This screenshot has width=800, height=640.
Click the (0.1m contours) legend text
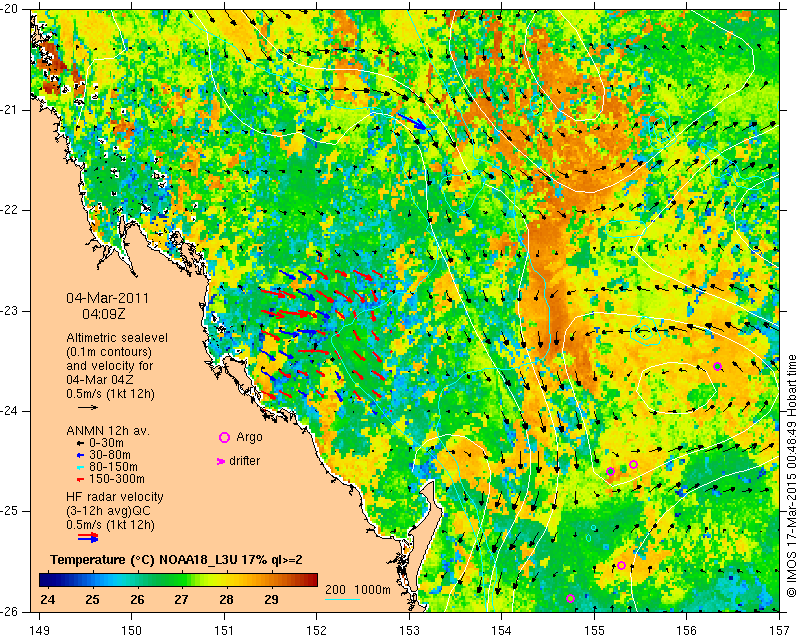point(109,352)
